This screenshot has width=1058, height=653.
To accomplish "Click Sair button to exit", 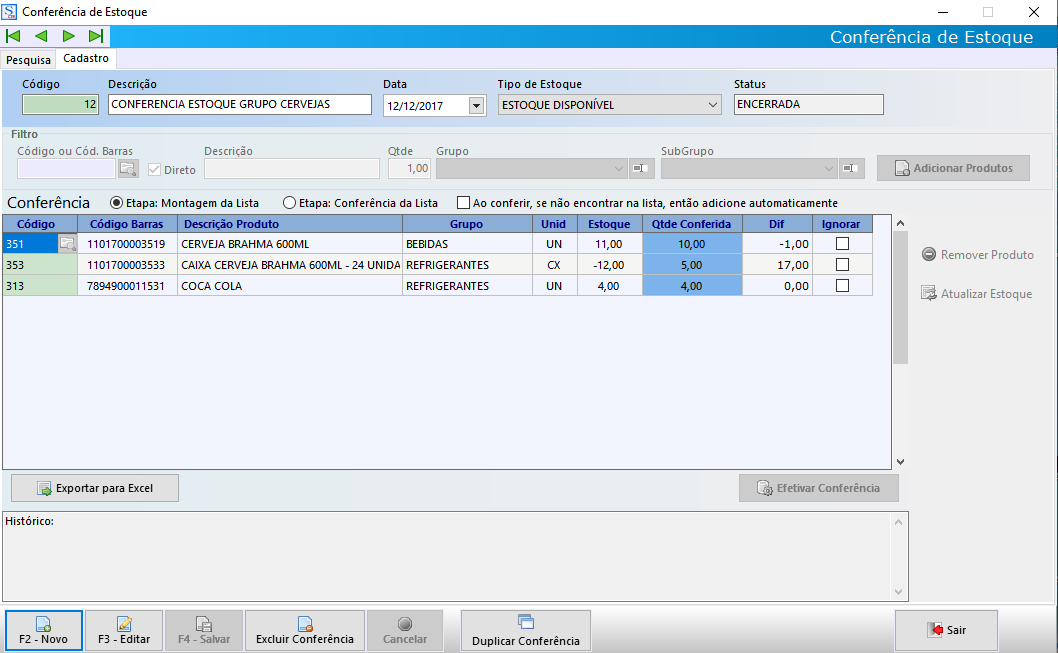I will pyautogui.click(x=946, y=631).
